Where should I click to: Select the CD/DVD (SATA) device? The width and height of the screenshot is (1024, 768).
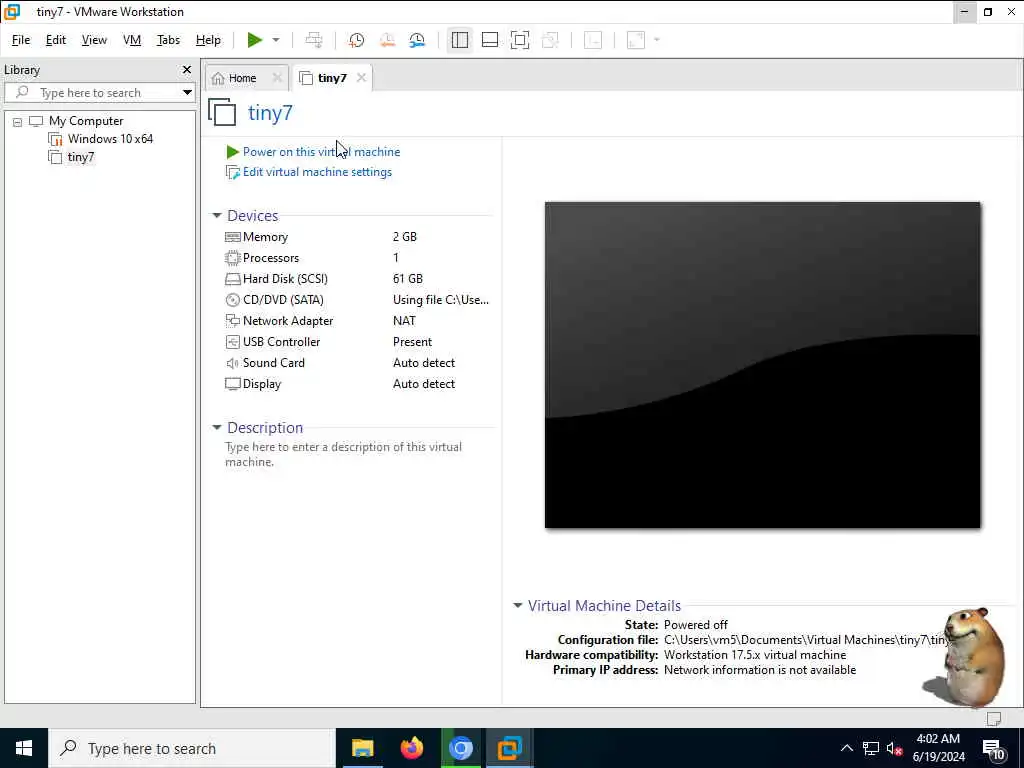point(357,300)
